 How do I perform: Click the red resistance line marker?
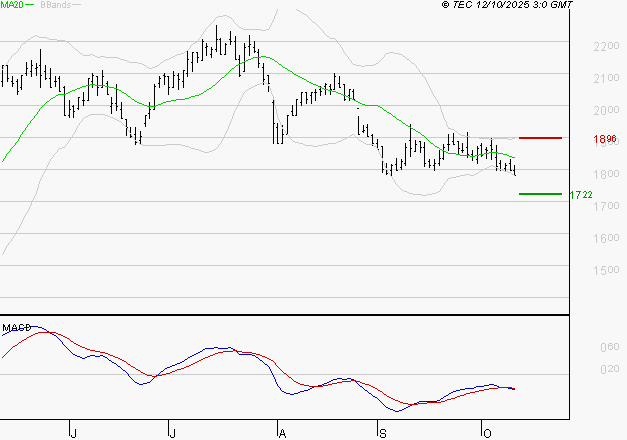pyautogui.click(x=540, y=138)
